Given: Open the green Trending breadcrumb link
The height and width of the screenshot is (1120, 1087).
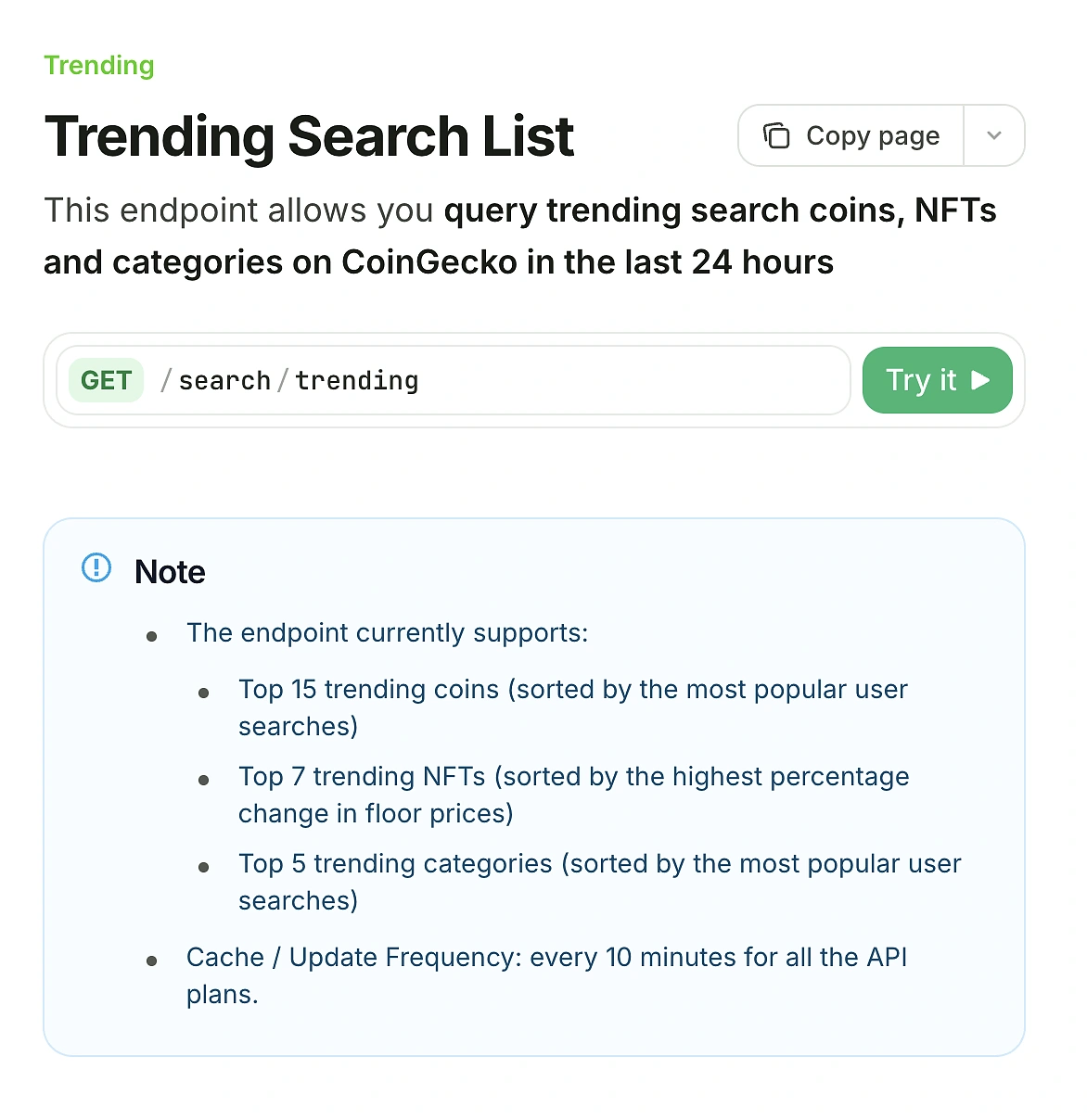Looking at the screenshot, I should [x=99, y=66].
